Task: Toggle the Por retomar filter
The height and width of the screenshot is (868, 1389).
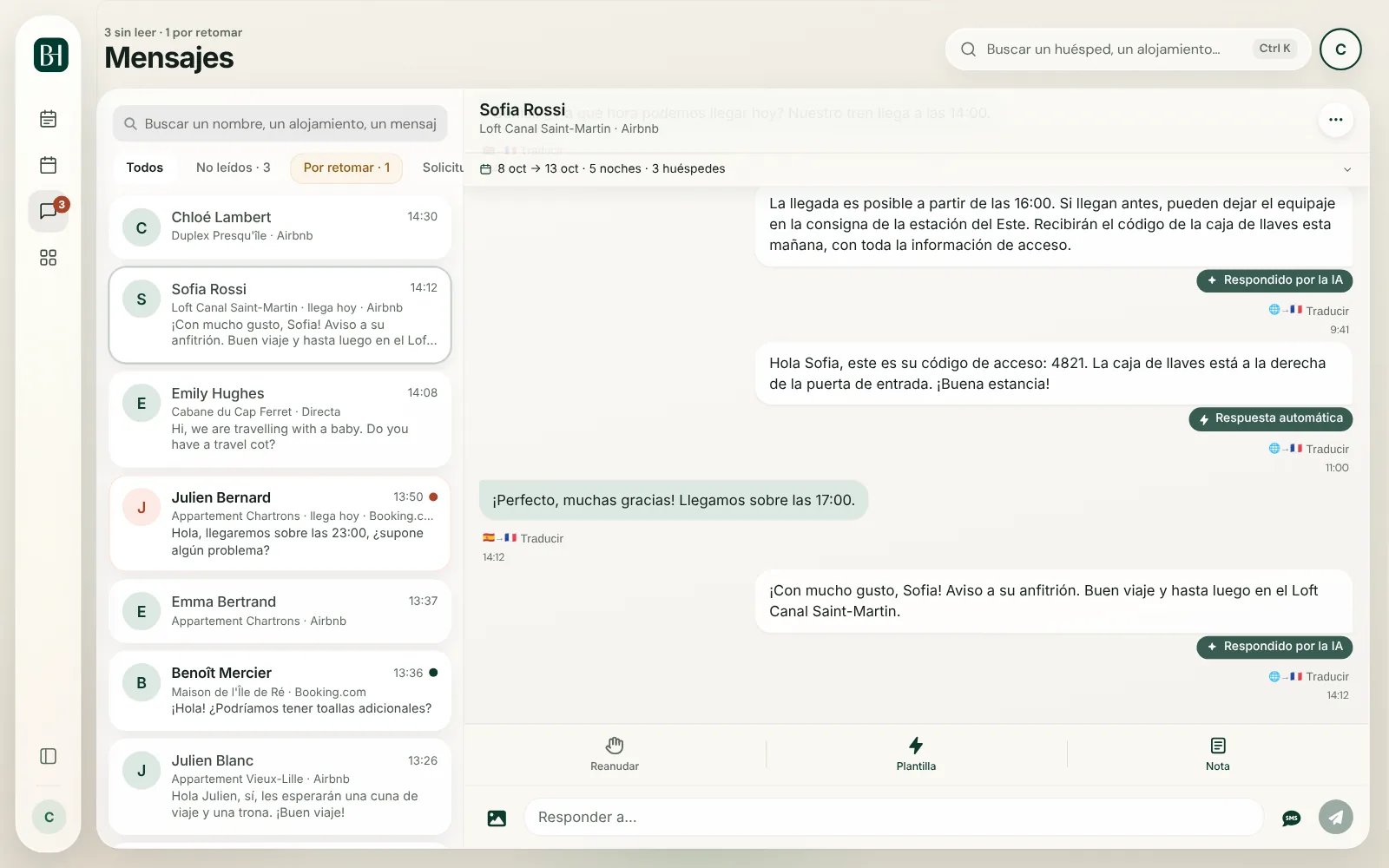Action: click(x=346, y=168)
